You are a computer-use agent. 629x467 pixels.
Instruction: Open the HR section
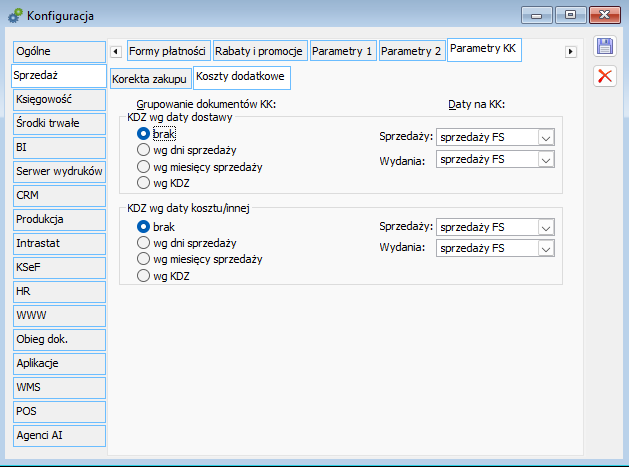(x=59, y=291)
